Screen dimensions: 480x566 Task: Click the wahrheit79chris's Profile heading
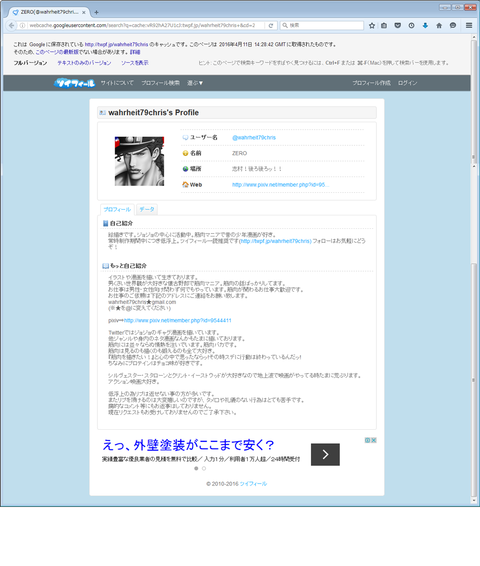coord(153,113)
